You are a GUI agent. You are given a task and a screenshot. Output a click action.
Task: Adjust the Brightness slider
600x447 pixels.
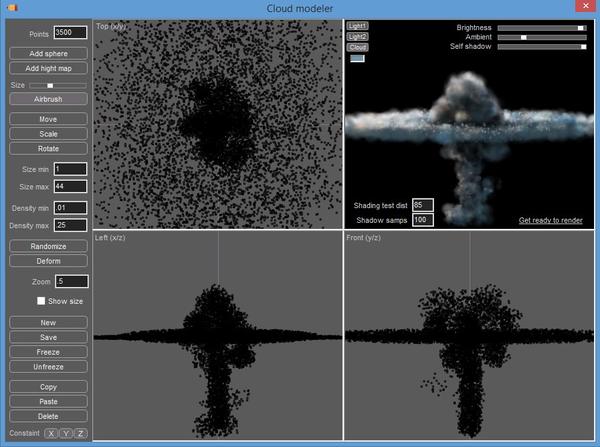(542, 28)
